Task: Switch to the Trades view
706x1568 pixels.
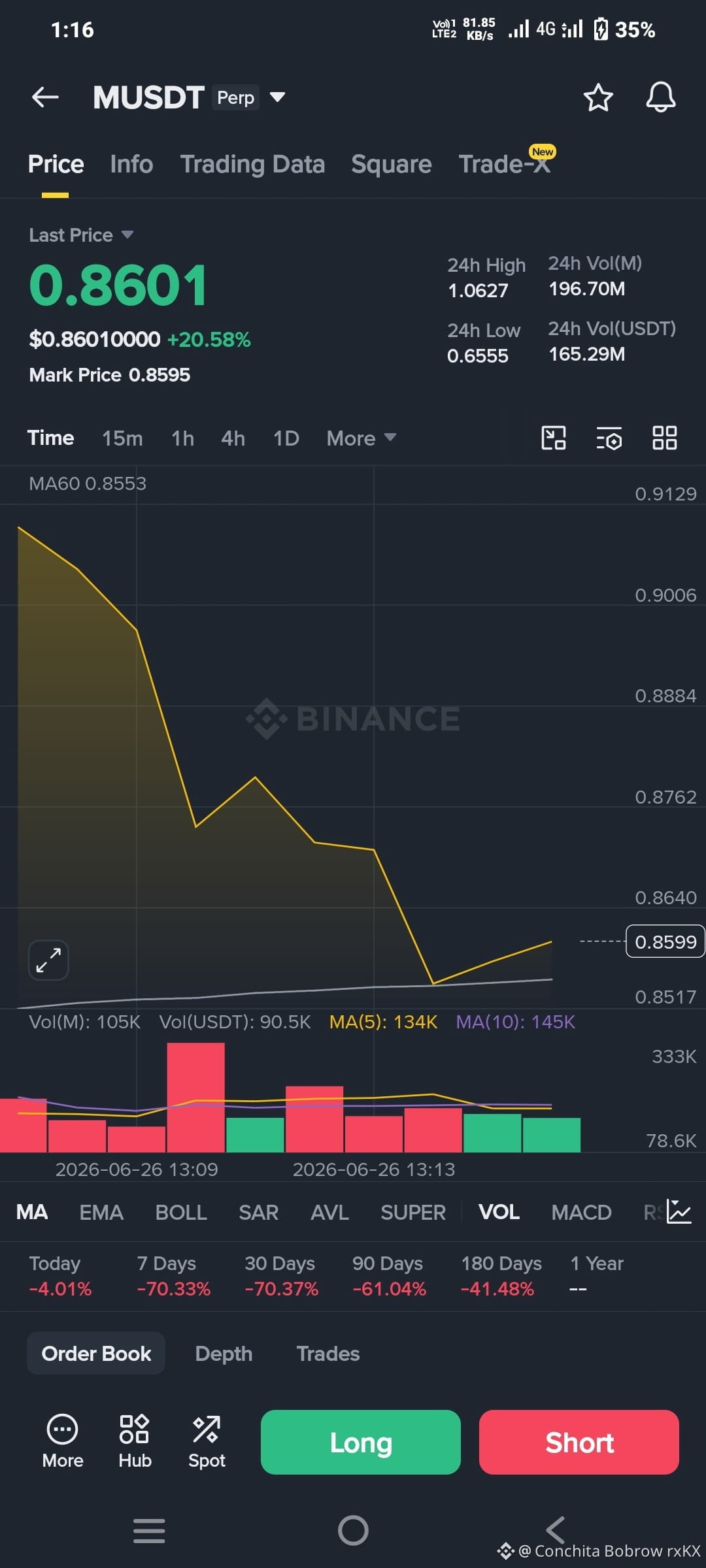Action: point(328,1353)
